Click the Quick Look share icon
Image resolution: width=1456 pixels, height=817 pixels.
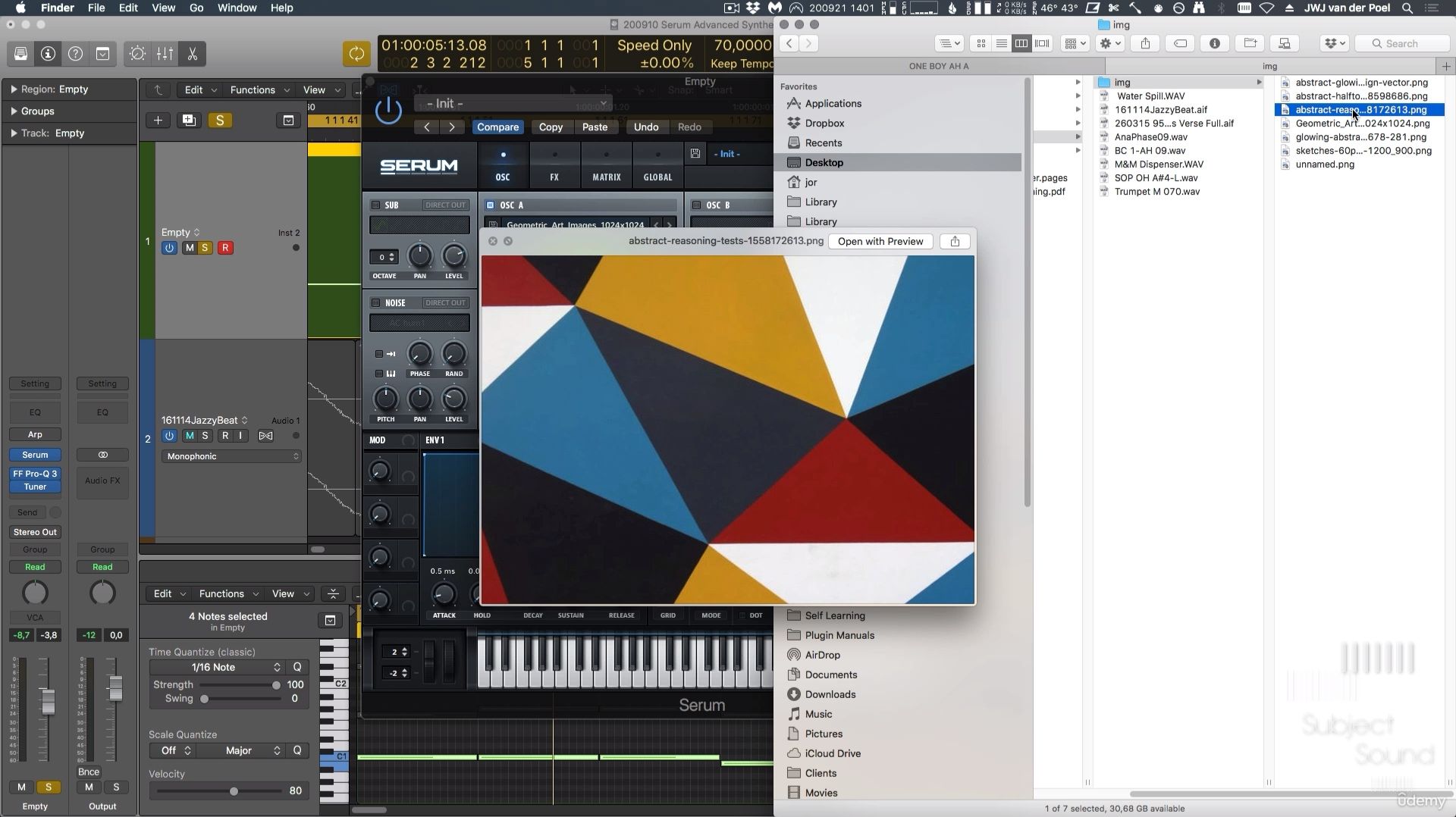tap(955, 241)
